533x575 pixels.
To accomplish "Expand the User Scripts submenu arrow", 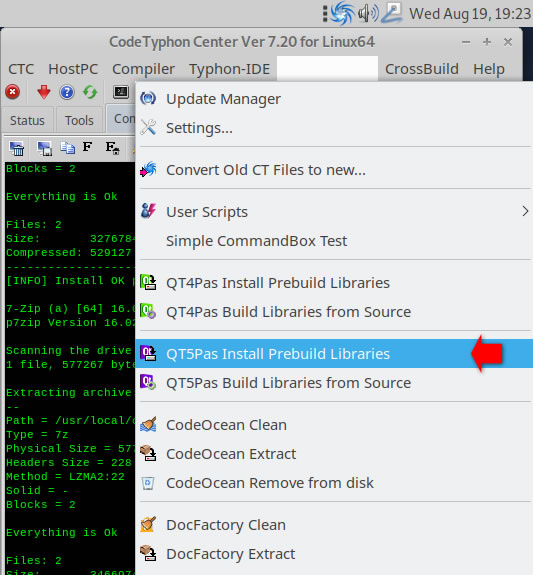I will tap(525, 211).
